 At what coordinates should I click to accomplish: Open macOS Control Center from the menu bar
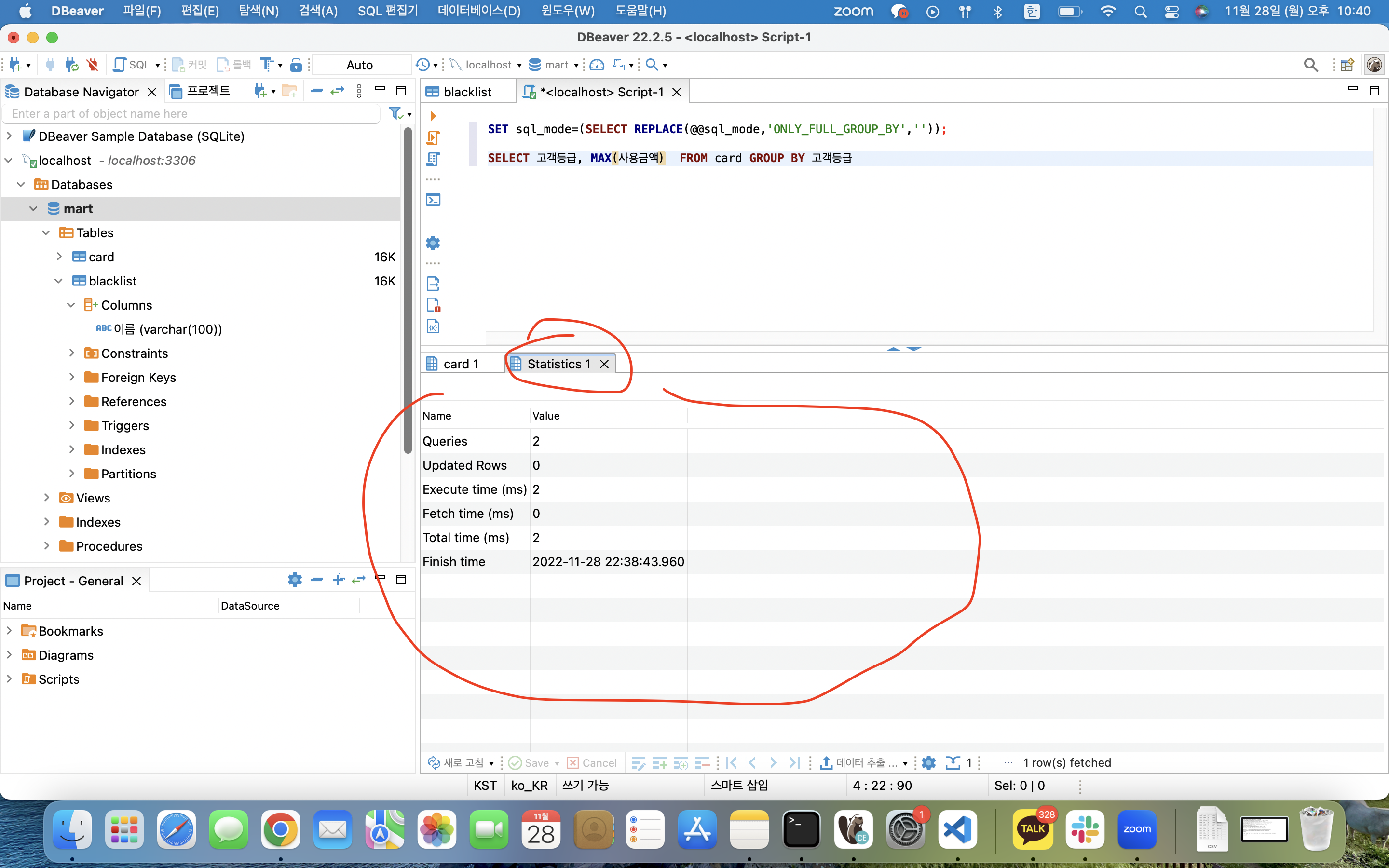point(1171,12)
